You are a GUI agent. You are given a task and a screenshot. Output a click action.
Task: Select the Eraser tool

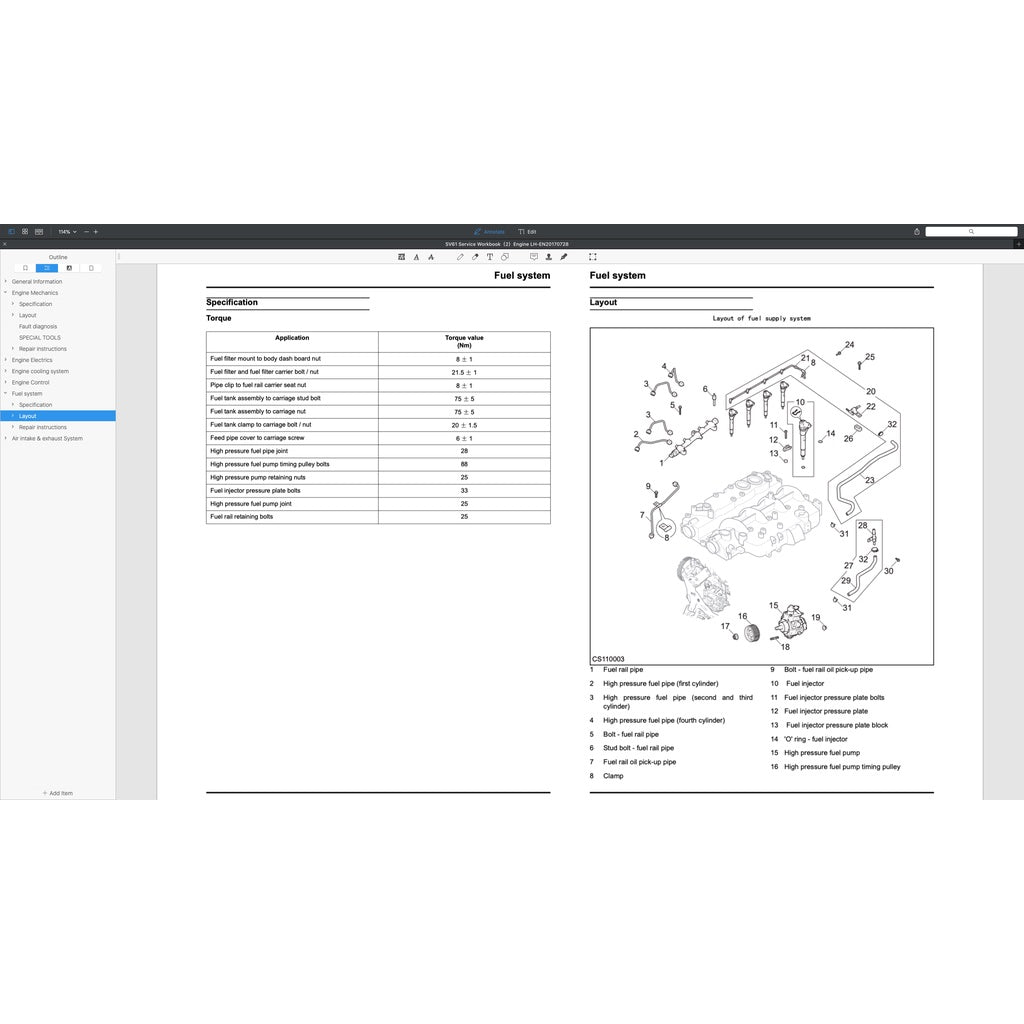(x=474, y=257)
